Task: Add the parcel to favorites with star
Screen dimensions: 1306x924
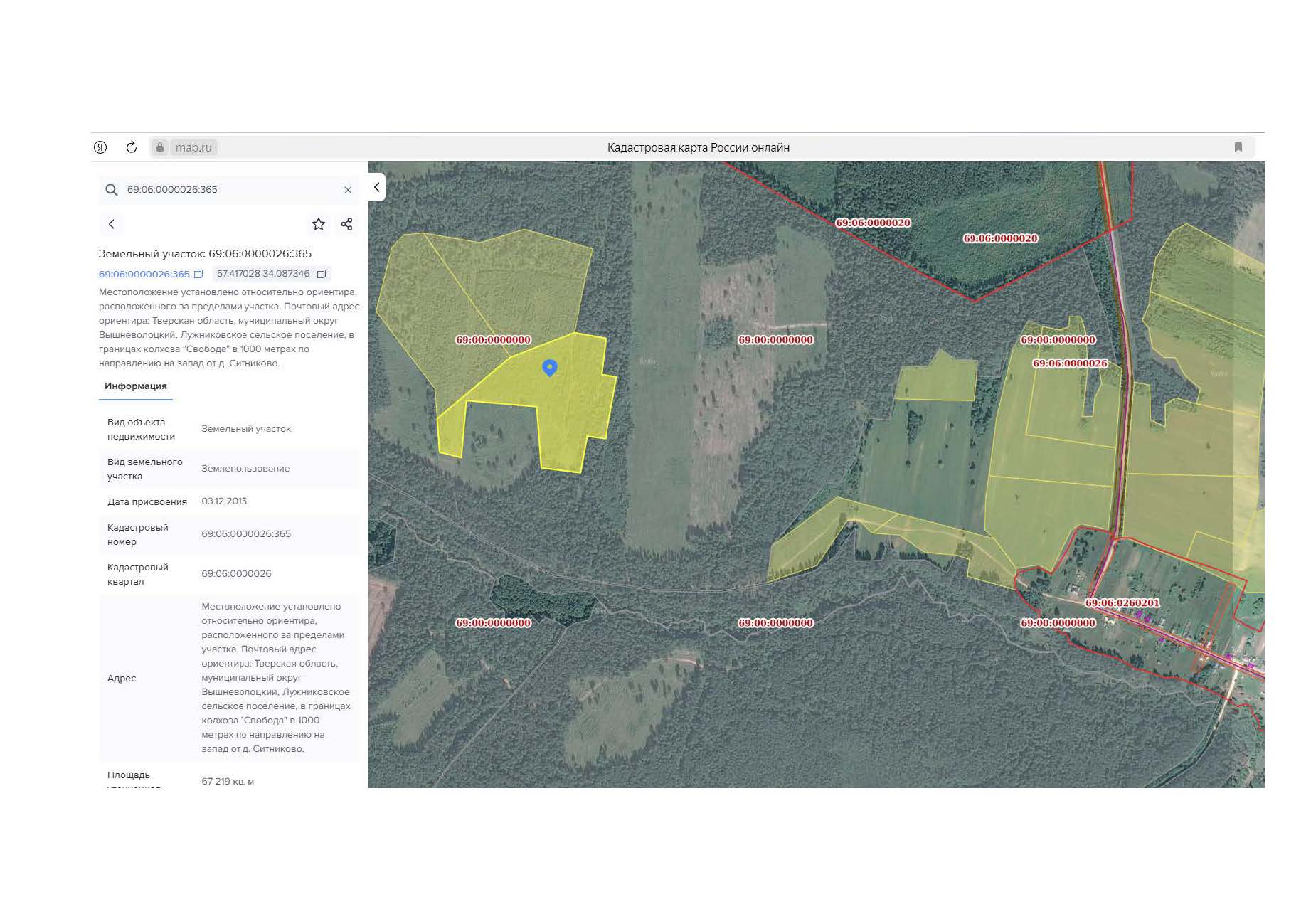Action: pyautogui.click(x=319, y=224)
